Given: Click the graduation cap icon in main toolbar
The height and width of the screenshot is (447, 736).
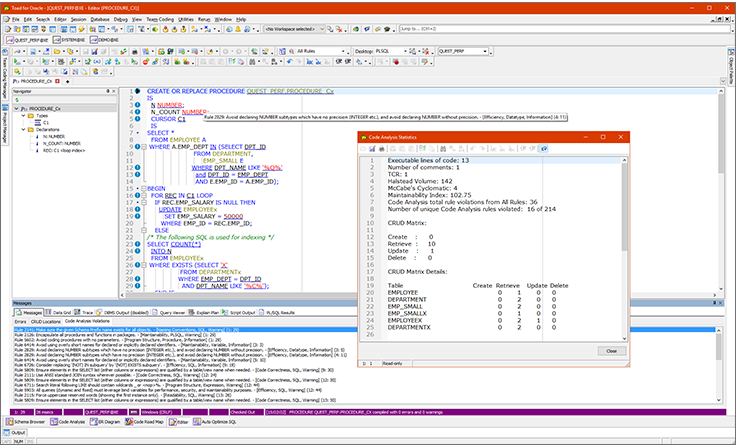Looking at the screenshot, I should pos(387,29).
